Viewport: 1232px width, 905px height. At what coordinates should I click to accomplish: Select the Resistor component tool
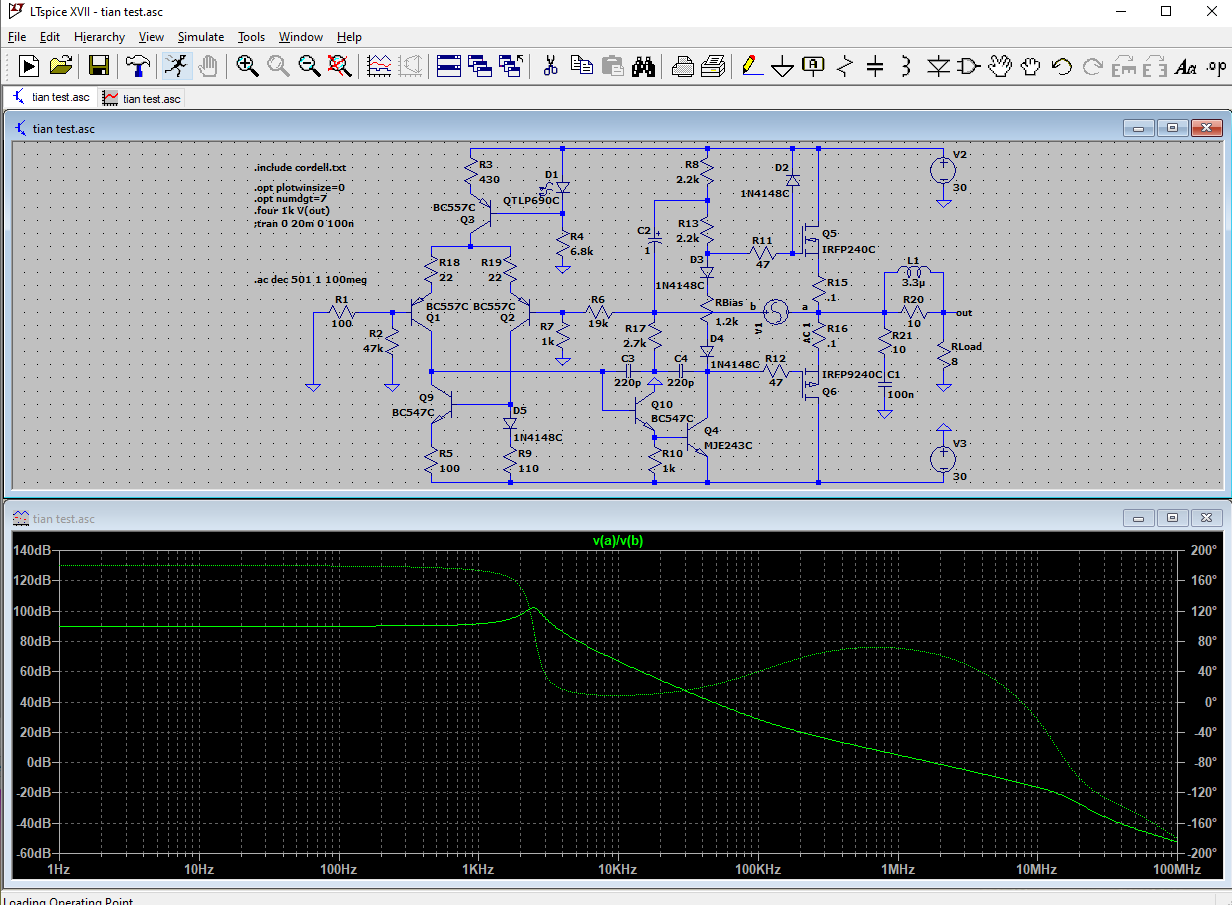(x=844, y=66)
